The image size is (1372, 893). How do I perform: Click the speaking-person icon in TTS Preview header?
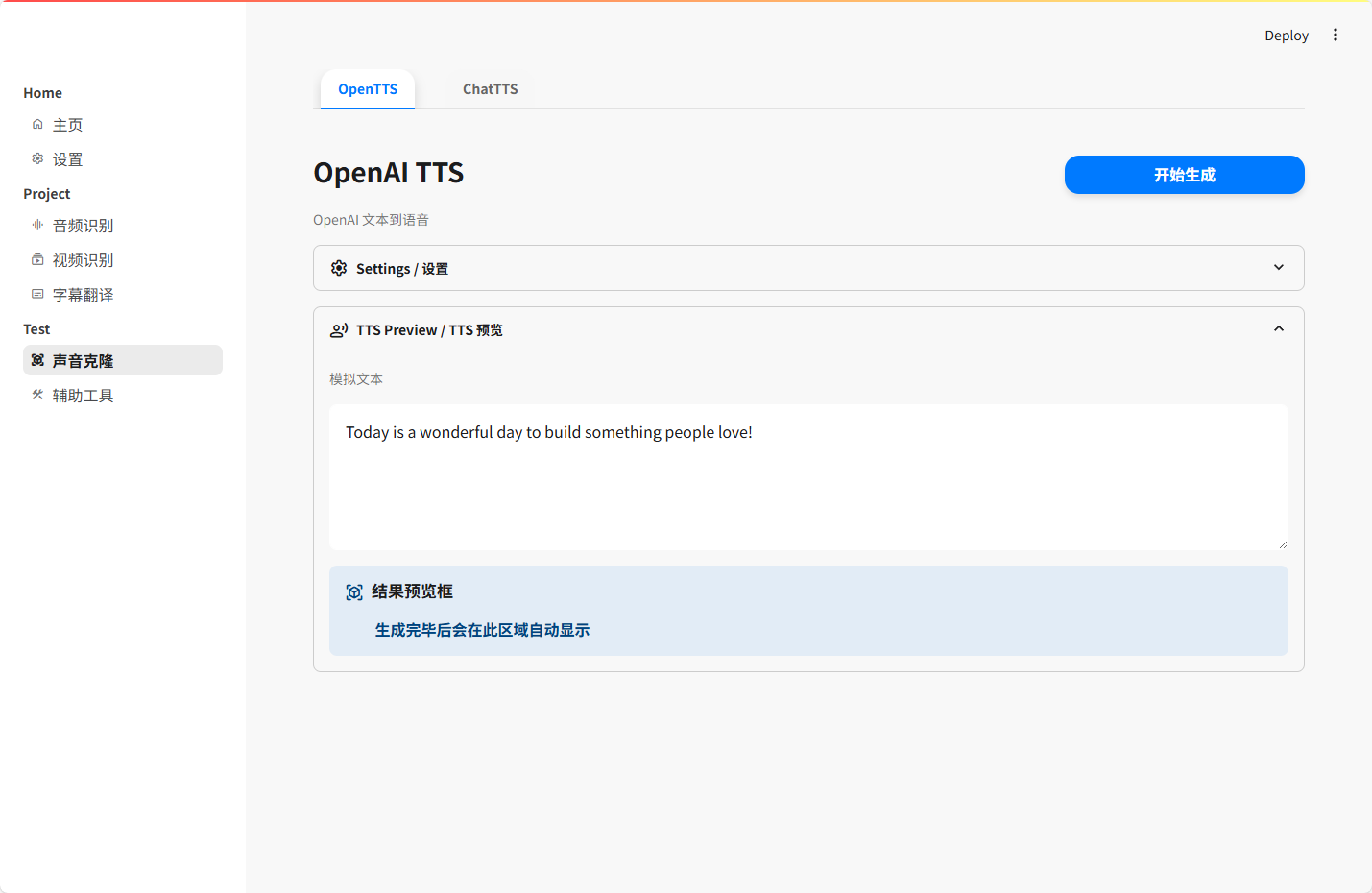(x=339, y=330)
